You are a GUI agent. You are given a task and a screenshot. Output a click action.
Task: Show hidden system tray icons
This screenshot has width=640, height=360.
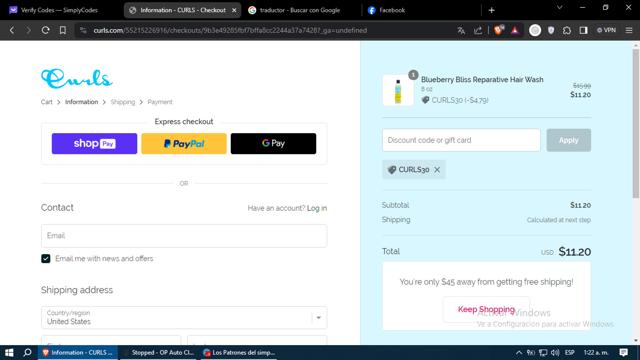point(519,352)
